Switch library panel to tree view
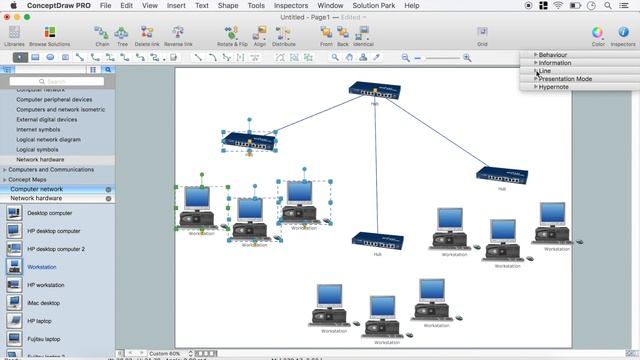The width and height of the screenshot is (640, 360). (x=7, y=70)
